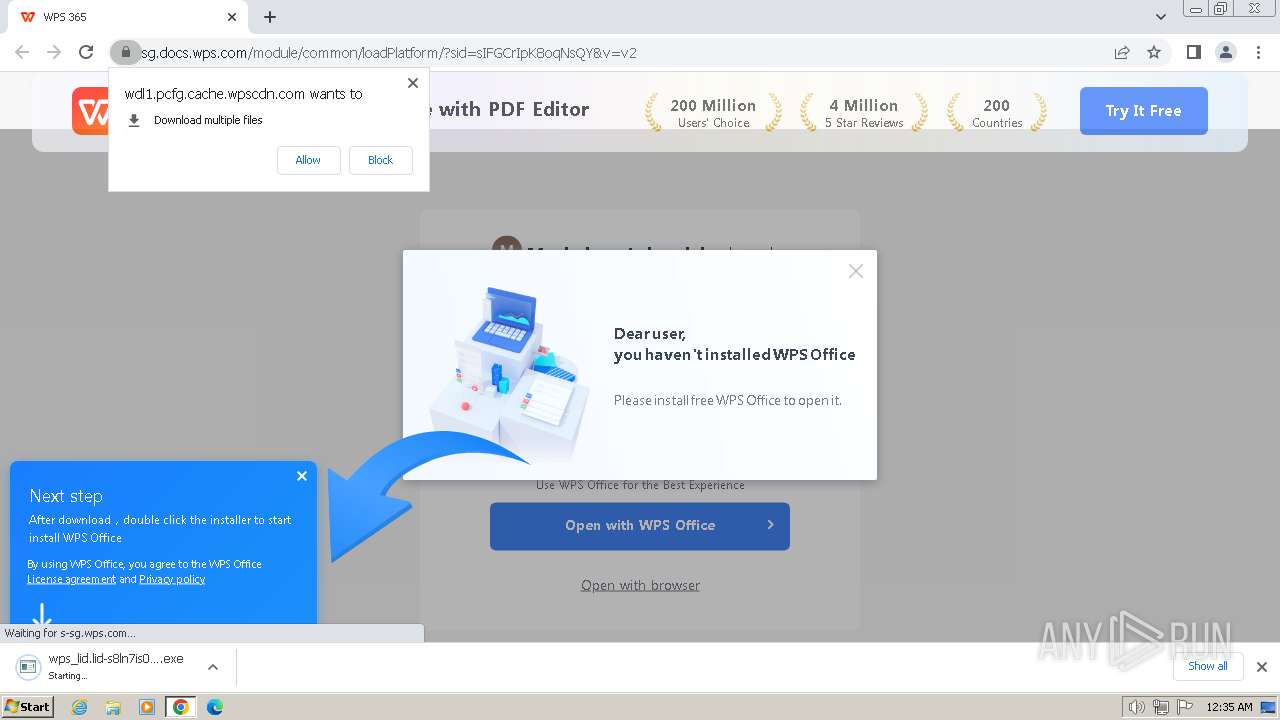The width and height of the screenshot is (1280, 720).
Task: Click the download file icon in popup
Action: pos(134,120)
